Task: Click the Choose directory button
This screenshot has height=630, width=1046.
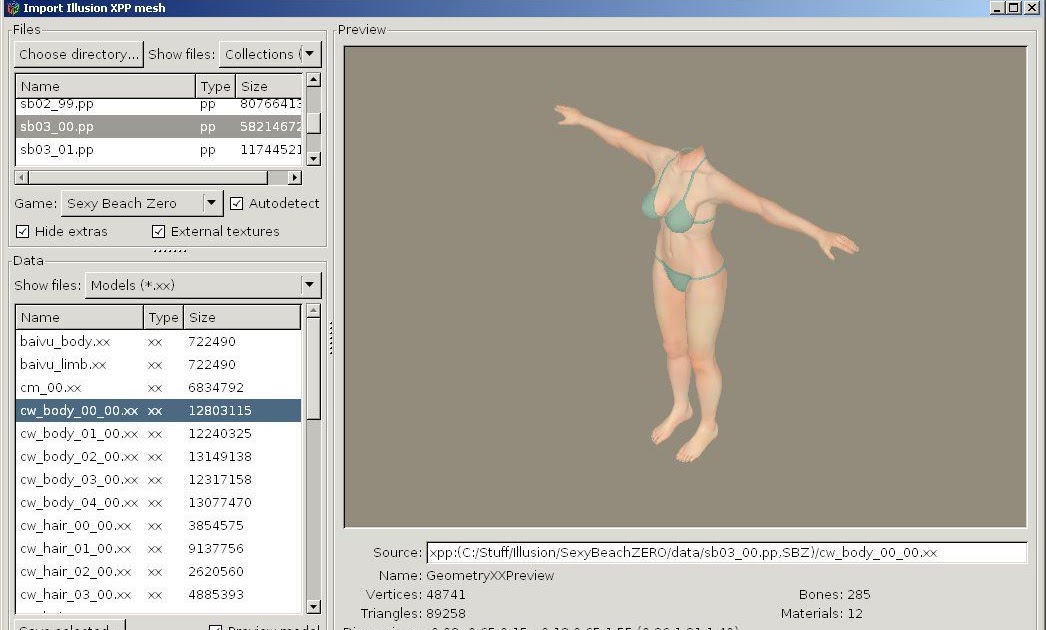Action: (79, 54)
